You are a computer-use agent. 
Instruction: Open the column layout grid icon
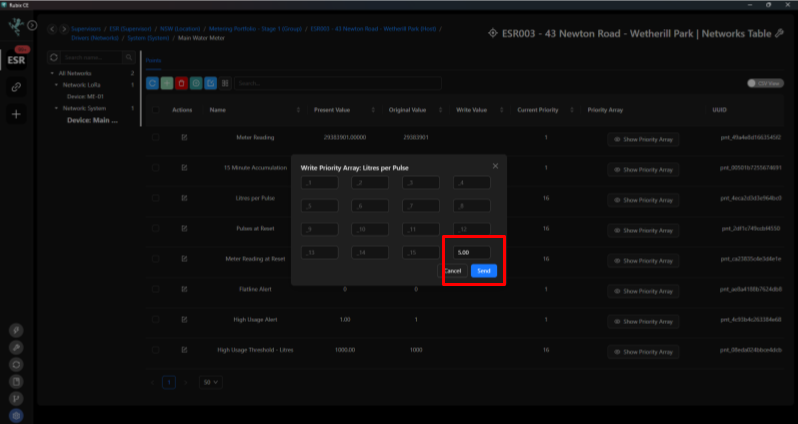tap(225, 83)
